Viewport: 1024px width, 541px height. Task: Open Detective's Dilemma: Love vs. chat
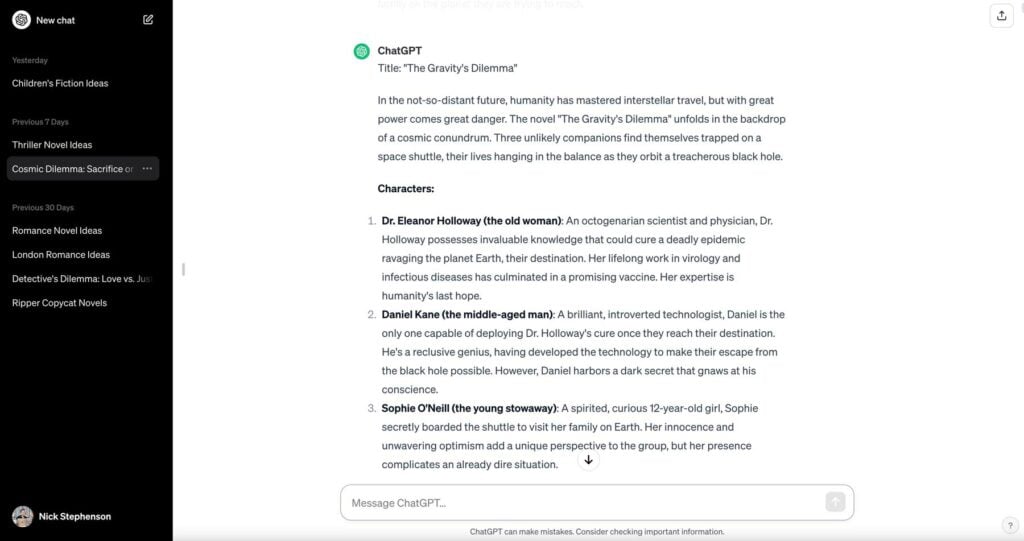coord(82,279)
